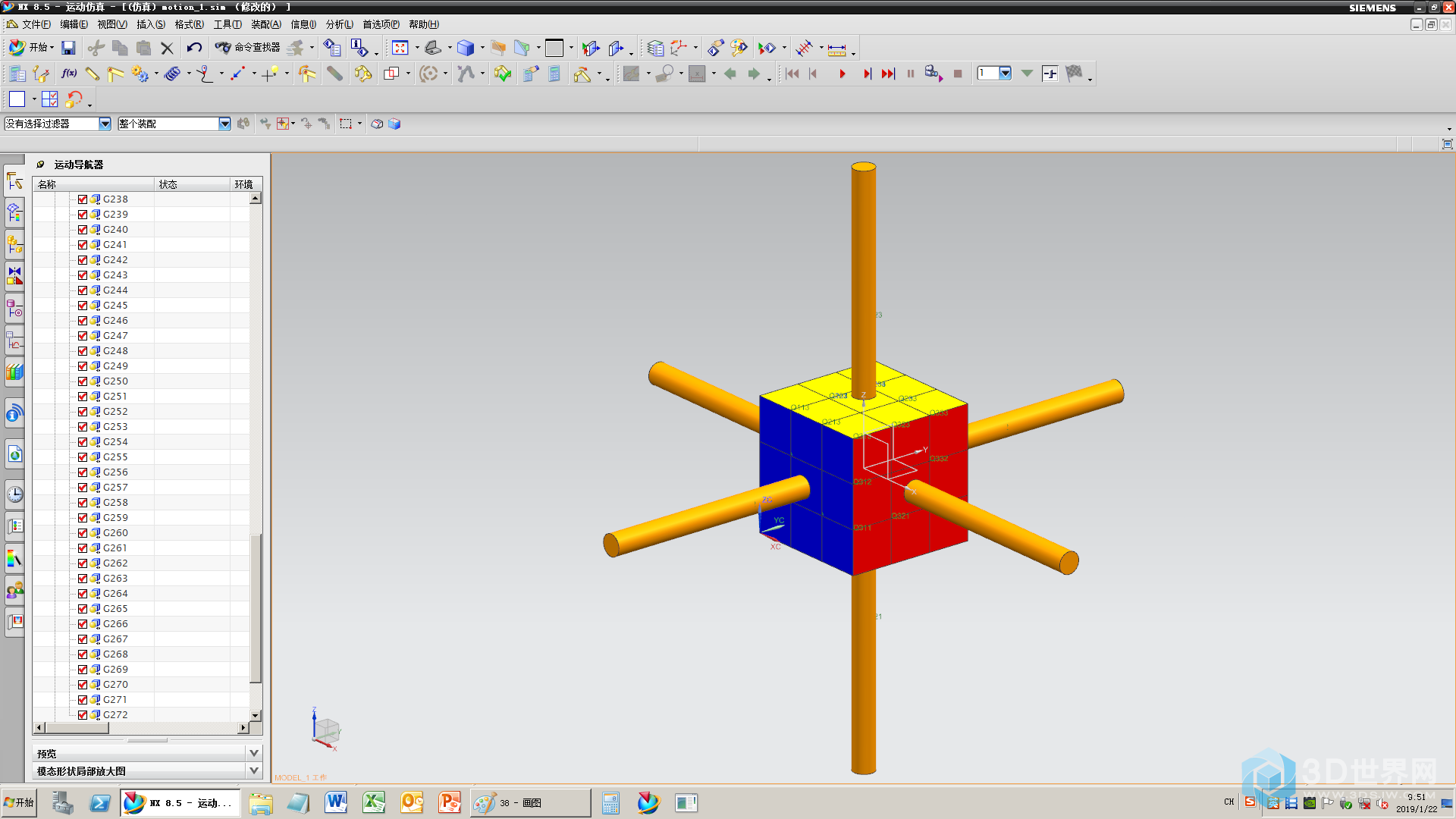
Task: Uncheck the G250 checkbox
Action: coord(83,381)
